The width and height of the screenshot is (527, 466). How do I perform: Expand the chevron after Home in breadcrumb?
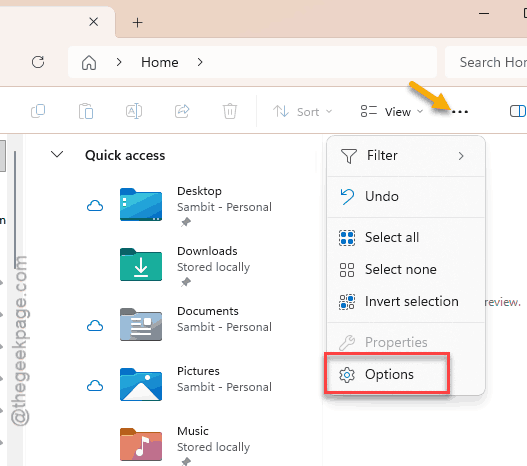(x=200, y=62)
